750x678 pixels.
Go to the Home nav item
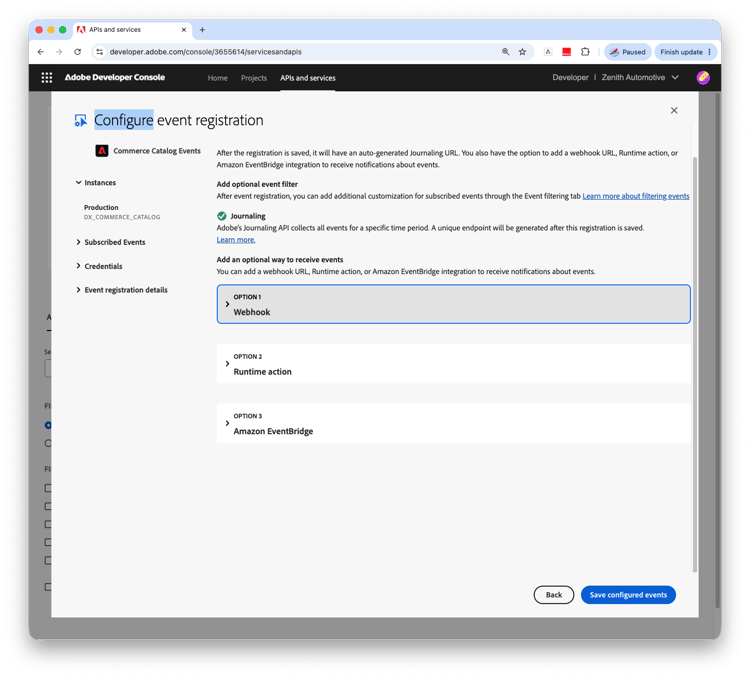(218, 78)
